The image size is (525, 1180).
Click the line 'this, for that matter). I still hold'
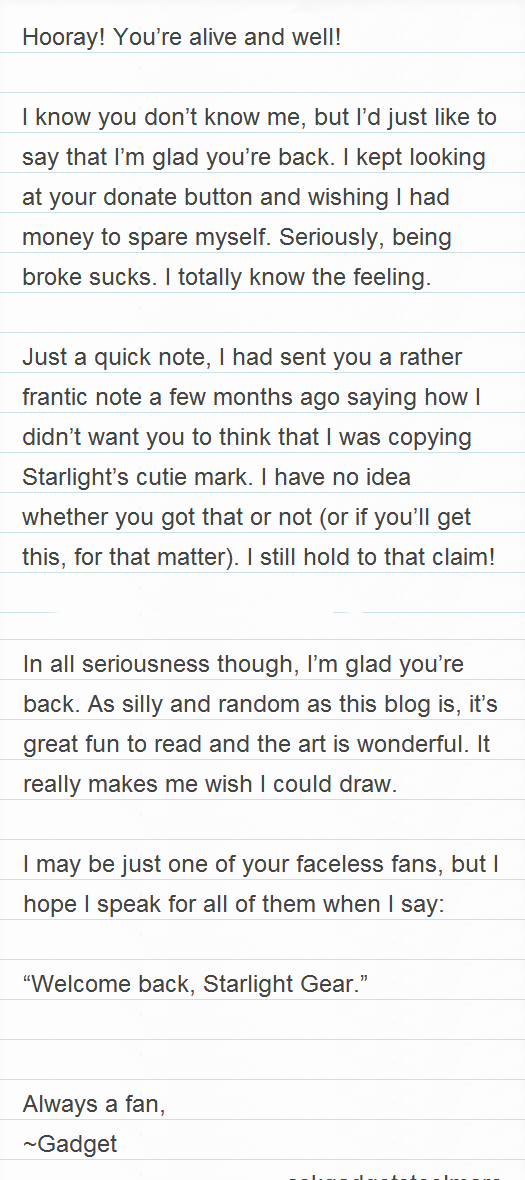click(259, 558)
